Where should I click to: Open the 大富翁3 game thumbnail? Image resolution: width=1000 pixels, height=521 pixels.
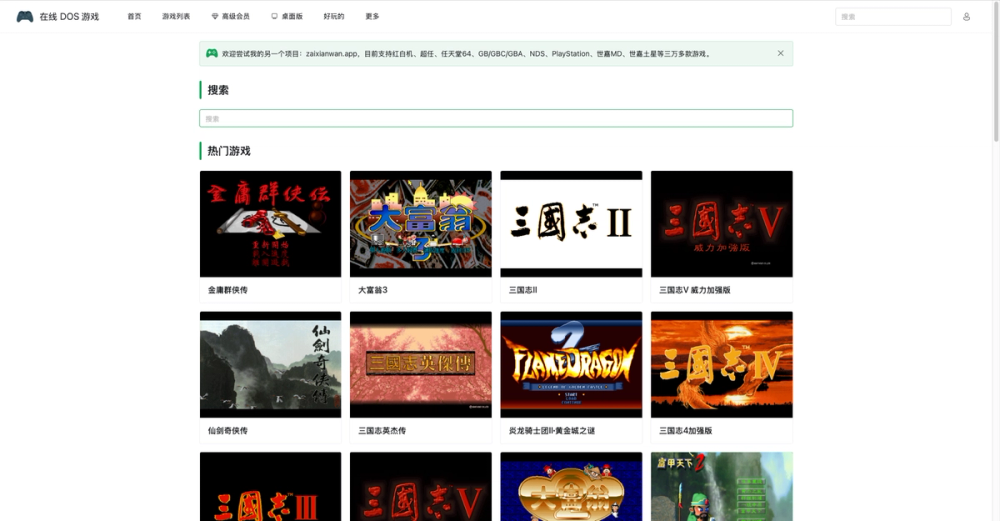[x=421, y=224]
